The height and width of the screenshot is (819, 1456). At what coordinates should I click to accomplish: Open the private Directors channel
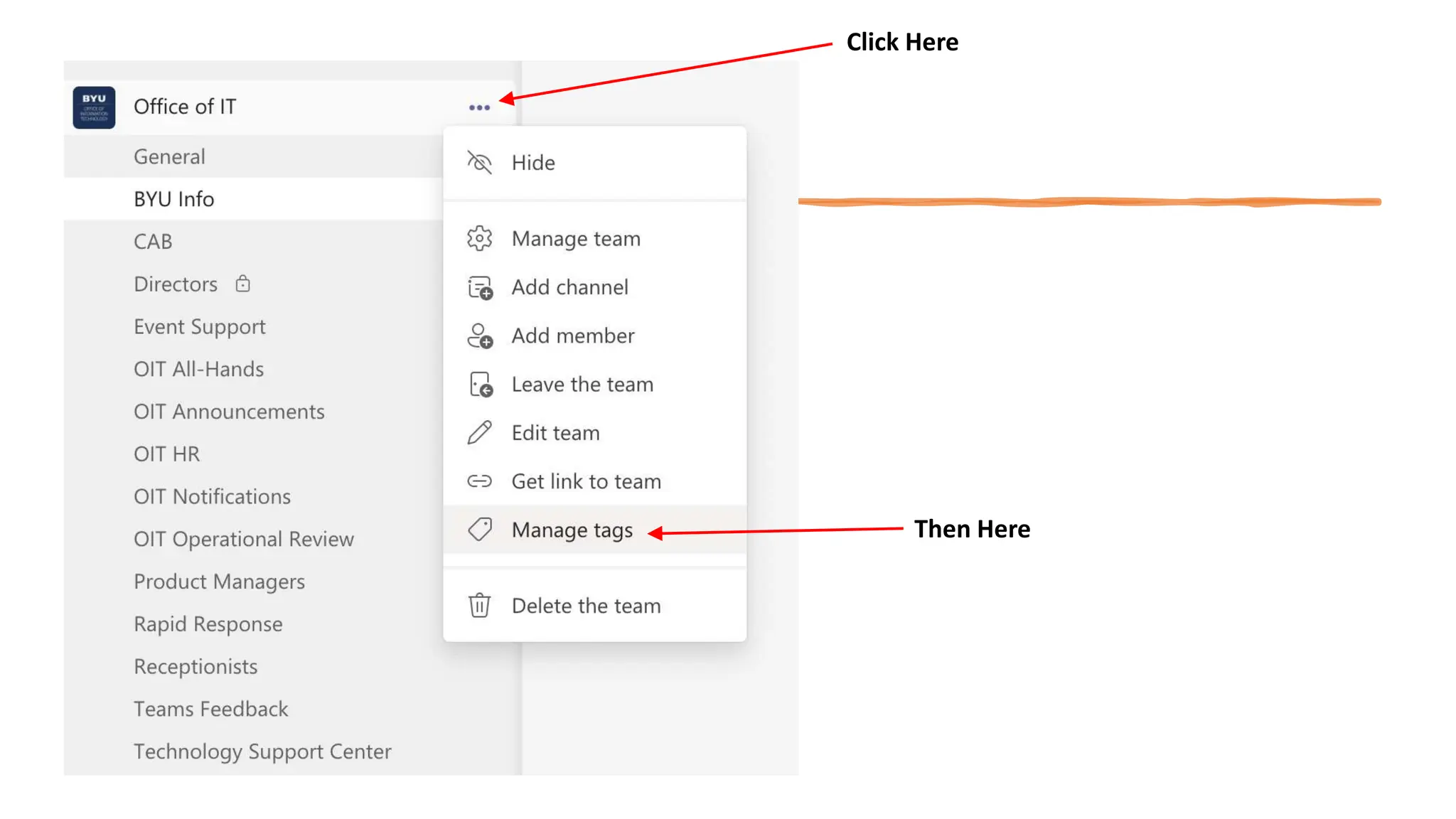pyautogui.click(x=176, y=284)
